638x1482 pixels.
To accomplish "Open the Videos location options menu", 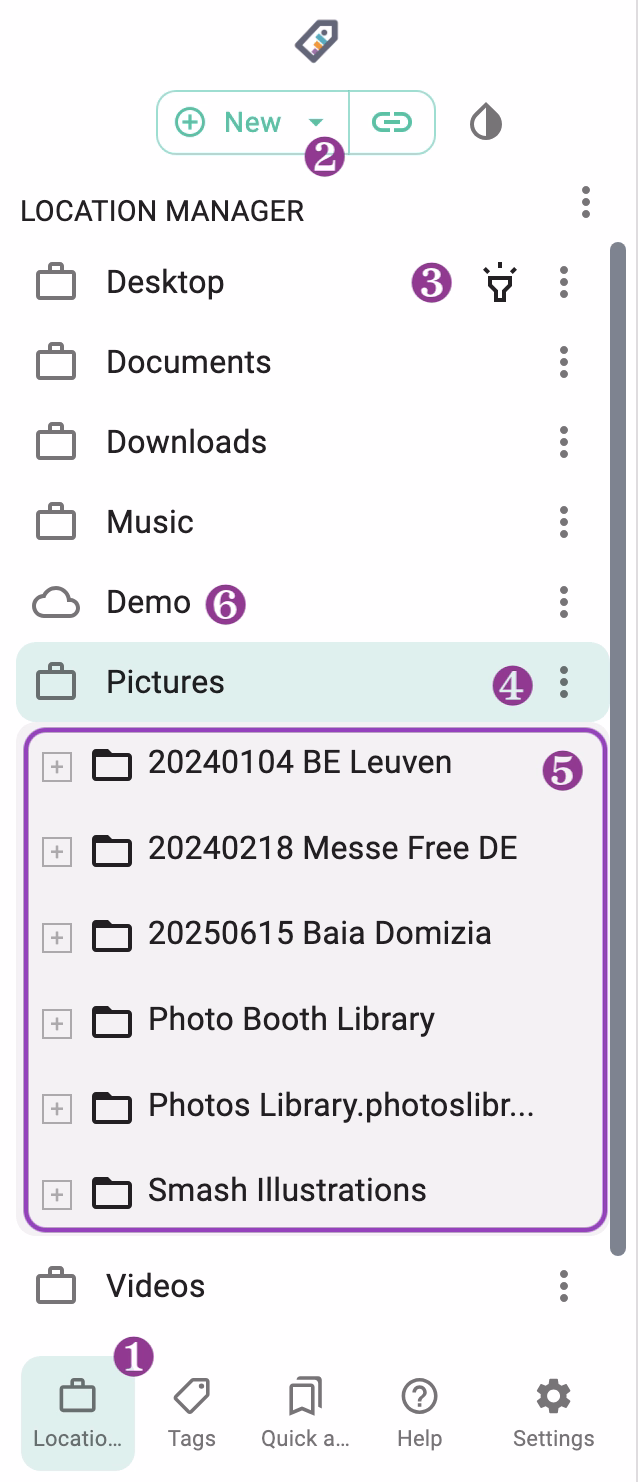I will point(564,1286).
